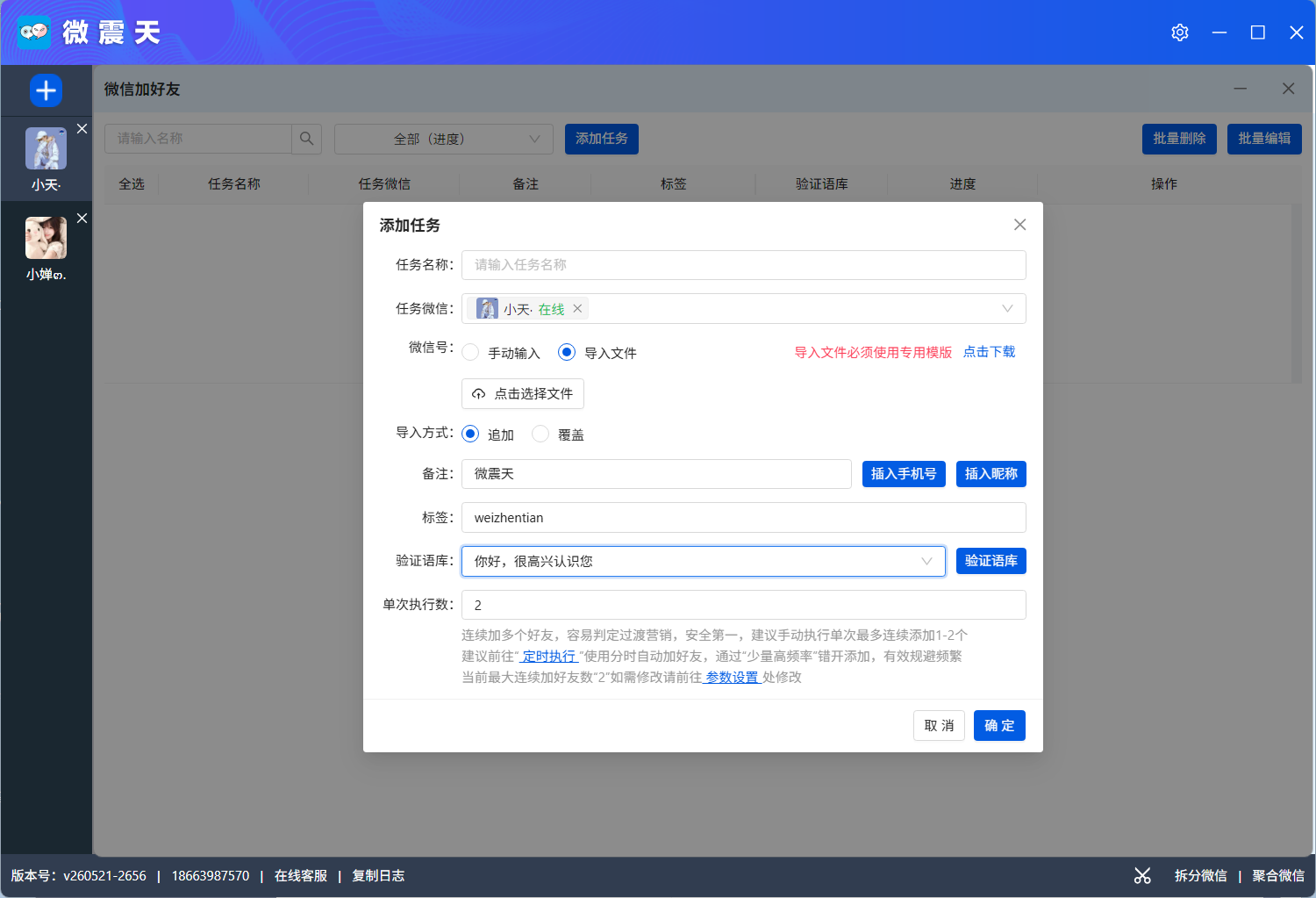Click the 请输入名称 search box

click(x=198, y=139)
